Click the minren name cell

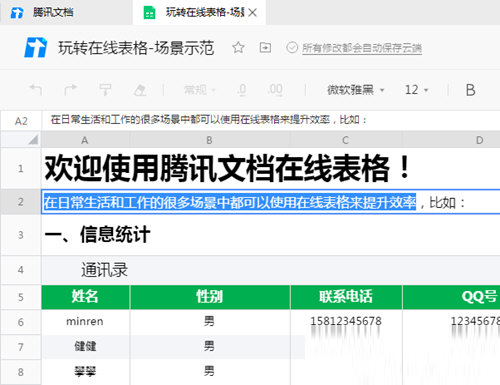[x=85, y=322]
